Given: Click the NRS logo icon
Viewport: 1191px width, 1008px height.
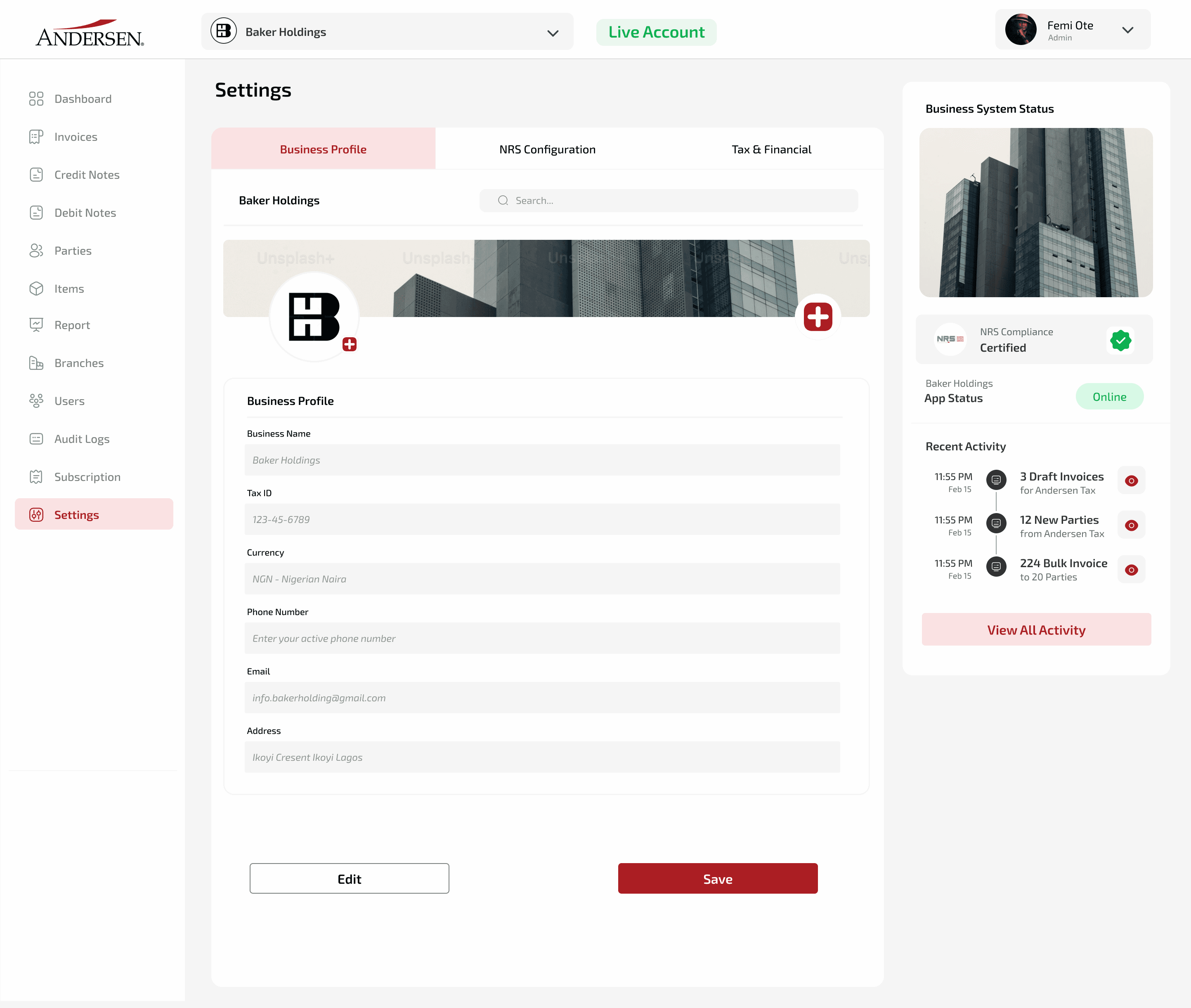Looking at the screenshot, I should coord(950,339).
